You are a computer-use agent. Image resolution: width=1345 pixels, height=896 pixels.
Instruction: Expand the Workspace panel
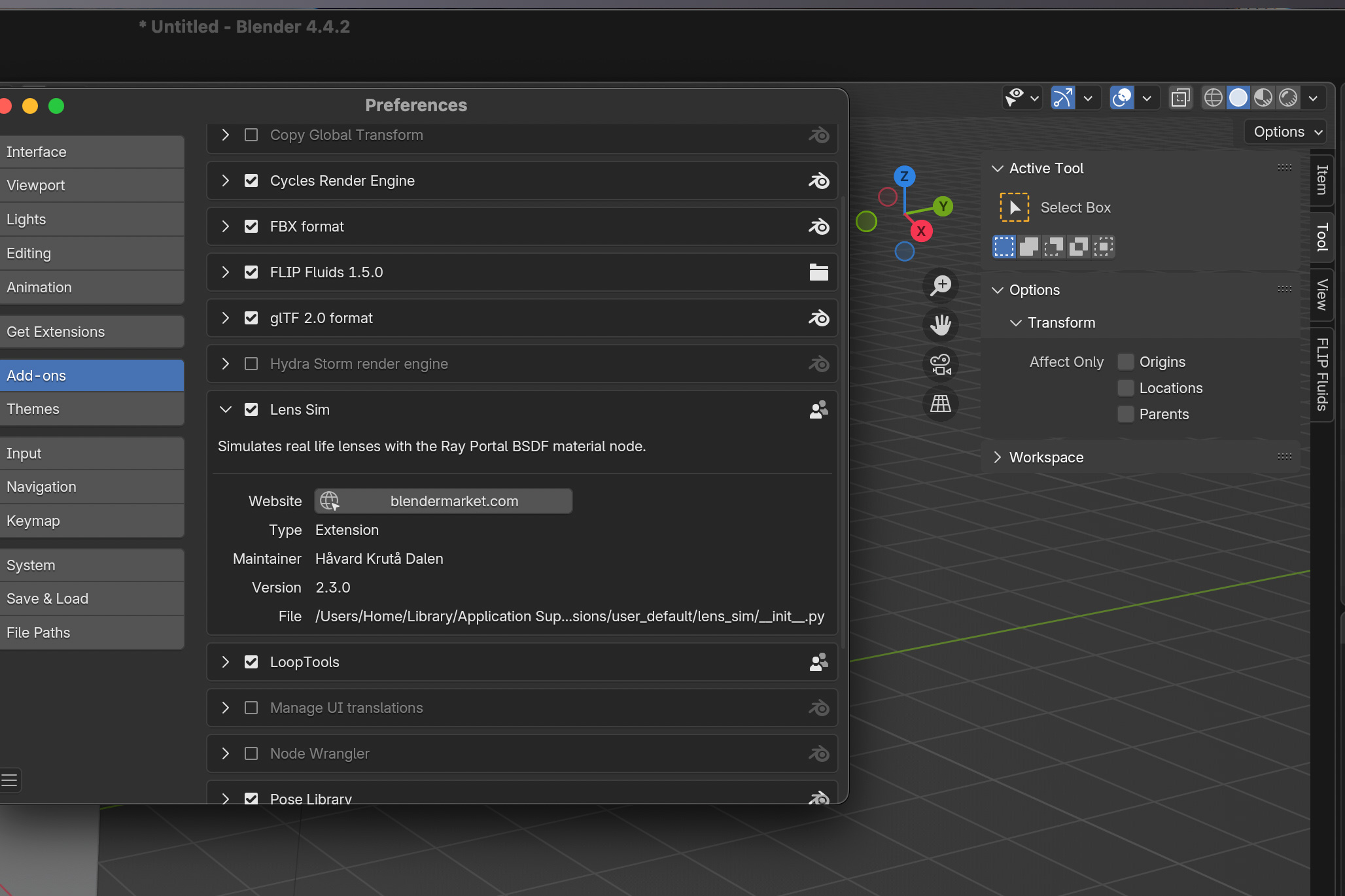click(997, 457)
